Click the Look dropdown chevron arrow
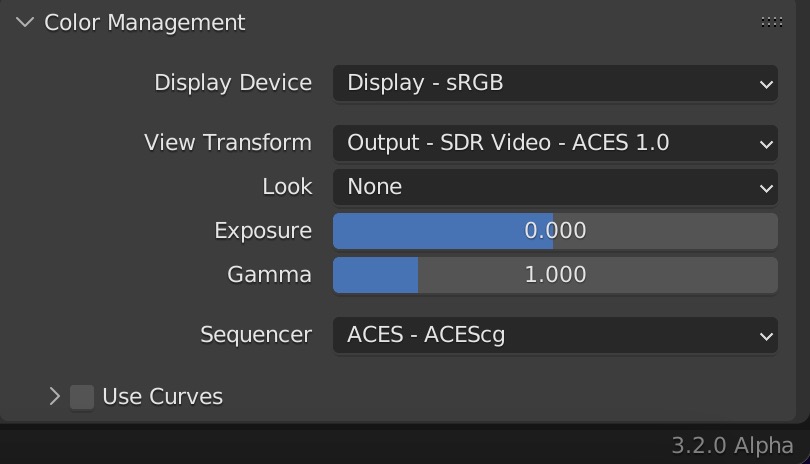The image size is (810, 464). click(x=766, y=188)
